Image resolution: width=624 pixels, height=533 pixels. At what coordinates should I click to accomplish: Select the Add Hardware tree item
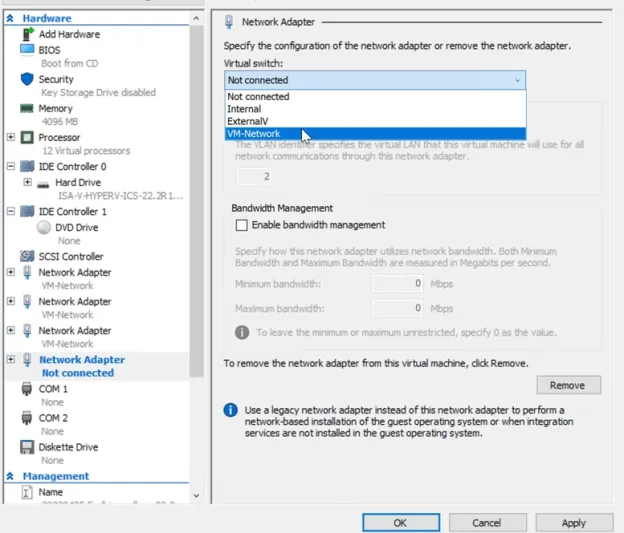pyautogui.click(x=69, y=34)
